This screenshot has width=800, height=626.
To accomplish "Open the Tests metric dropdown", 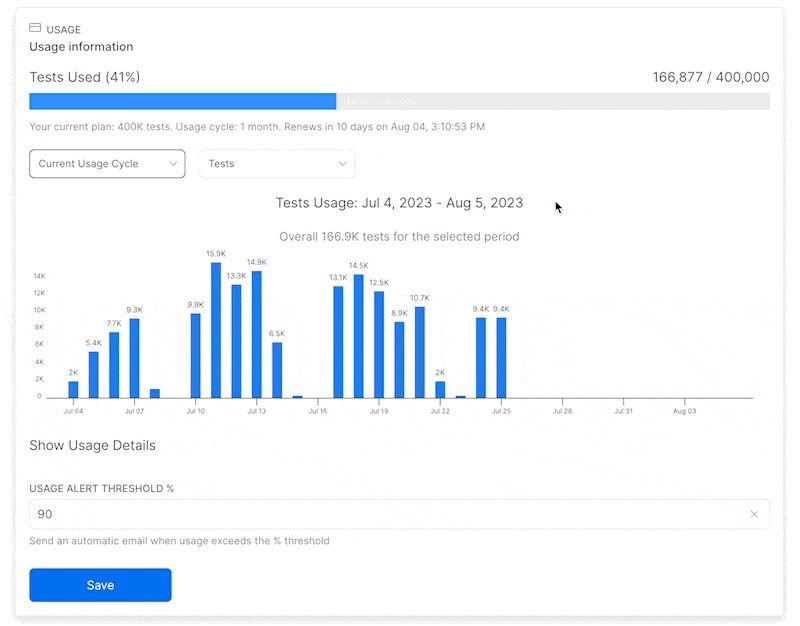I will (277, 164).
